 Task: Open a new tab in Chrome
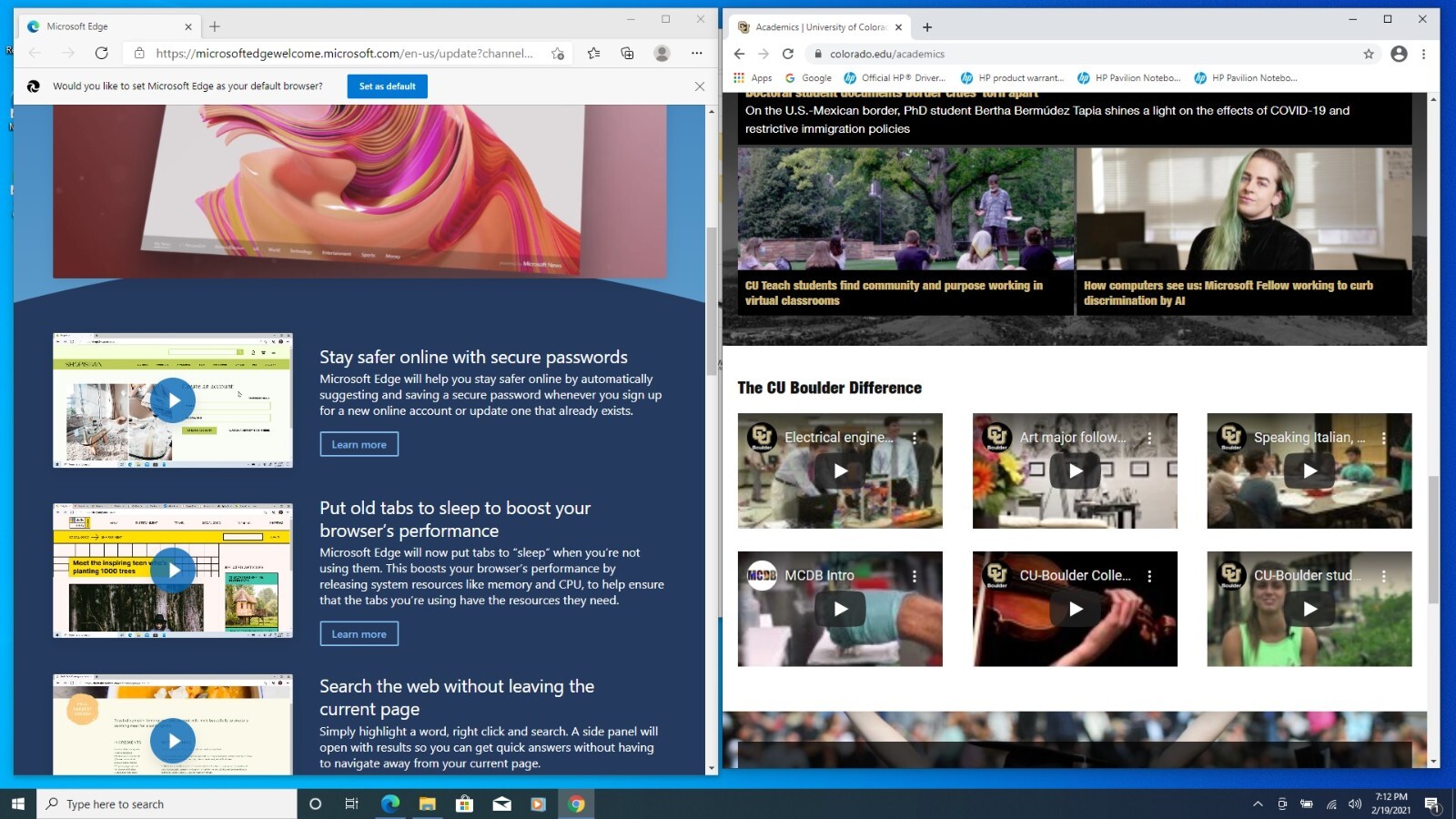pos(927,27)
